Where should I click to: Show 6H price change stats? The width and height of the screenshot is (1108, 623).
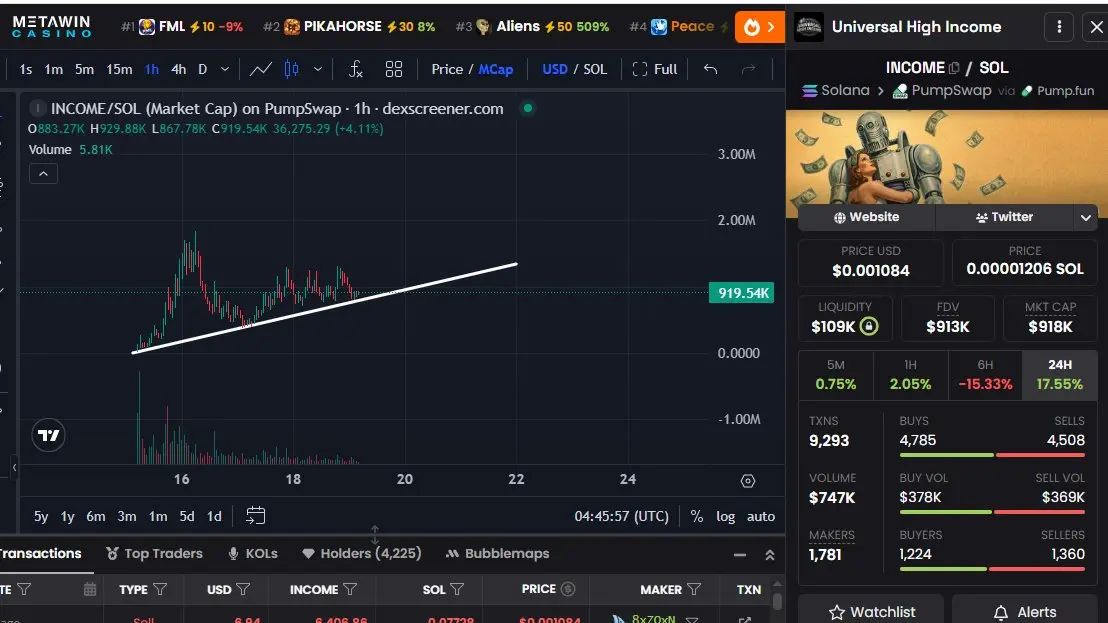985,375
